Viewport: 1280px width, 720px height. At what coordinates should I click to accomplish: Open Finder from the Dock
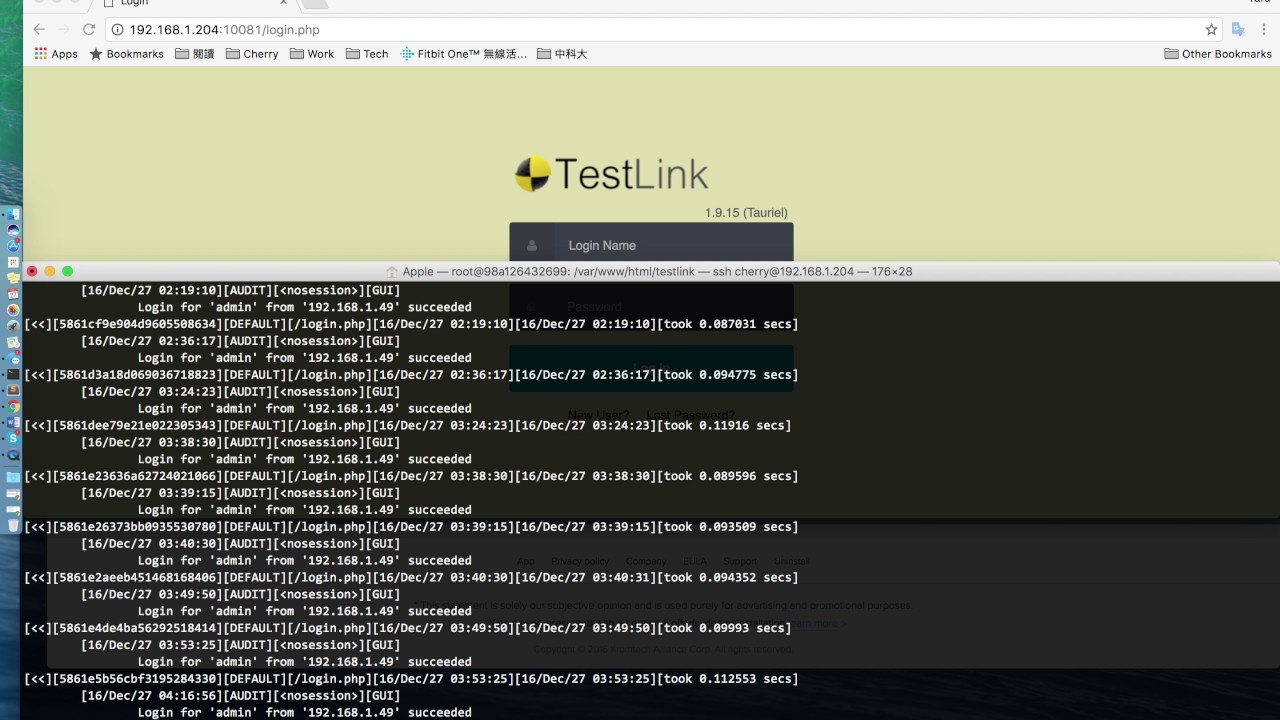(13, 213)
